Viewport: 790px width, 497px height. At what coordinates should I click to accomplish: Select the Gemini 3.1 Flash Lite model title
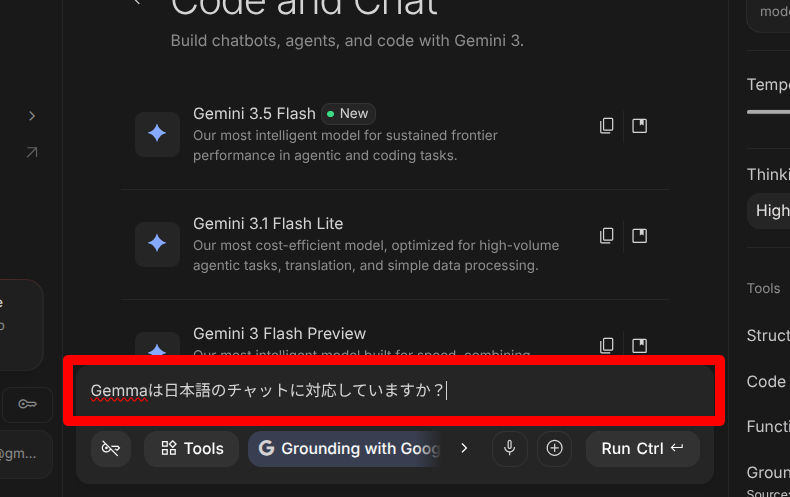tap(268, 223)
